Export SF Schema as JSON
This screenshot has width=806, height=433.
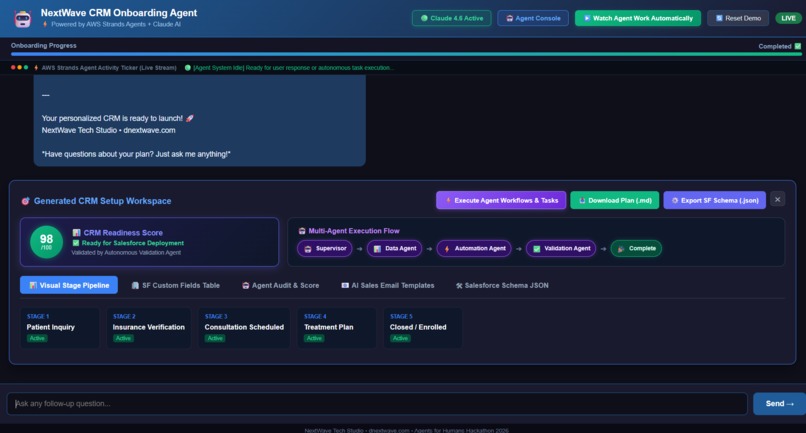pos(715,201)
